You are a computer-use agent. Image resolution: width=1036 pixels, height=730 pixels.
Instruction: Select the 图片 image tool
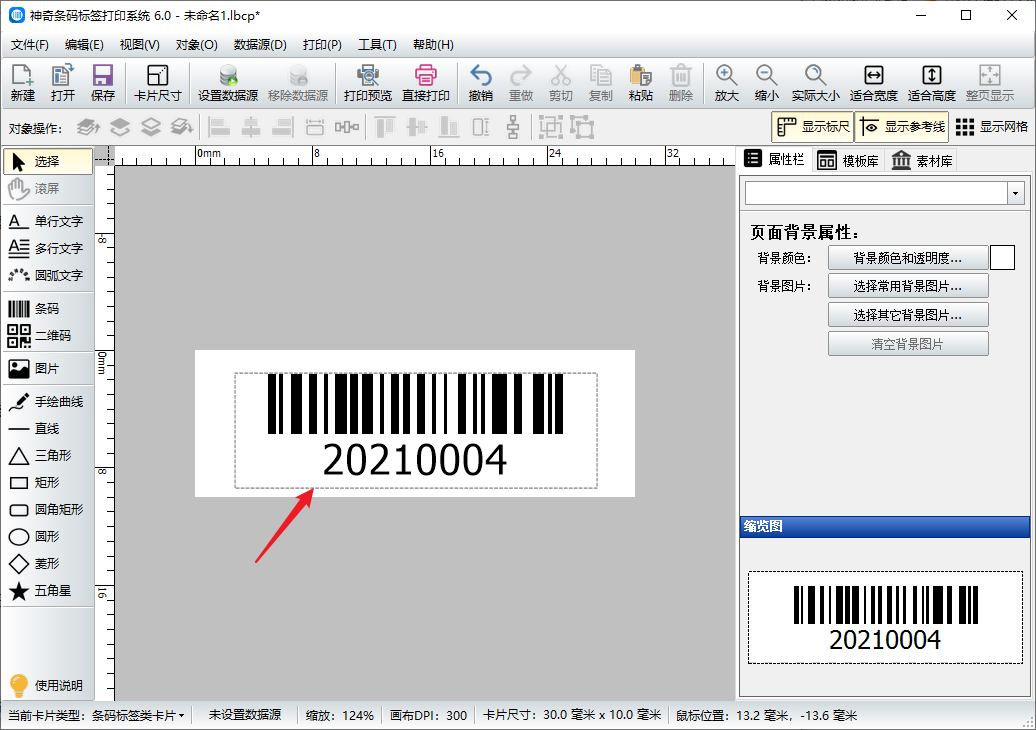(x=48, y=369)
